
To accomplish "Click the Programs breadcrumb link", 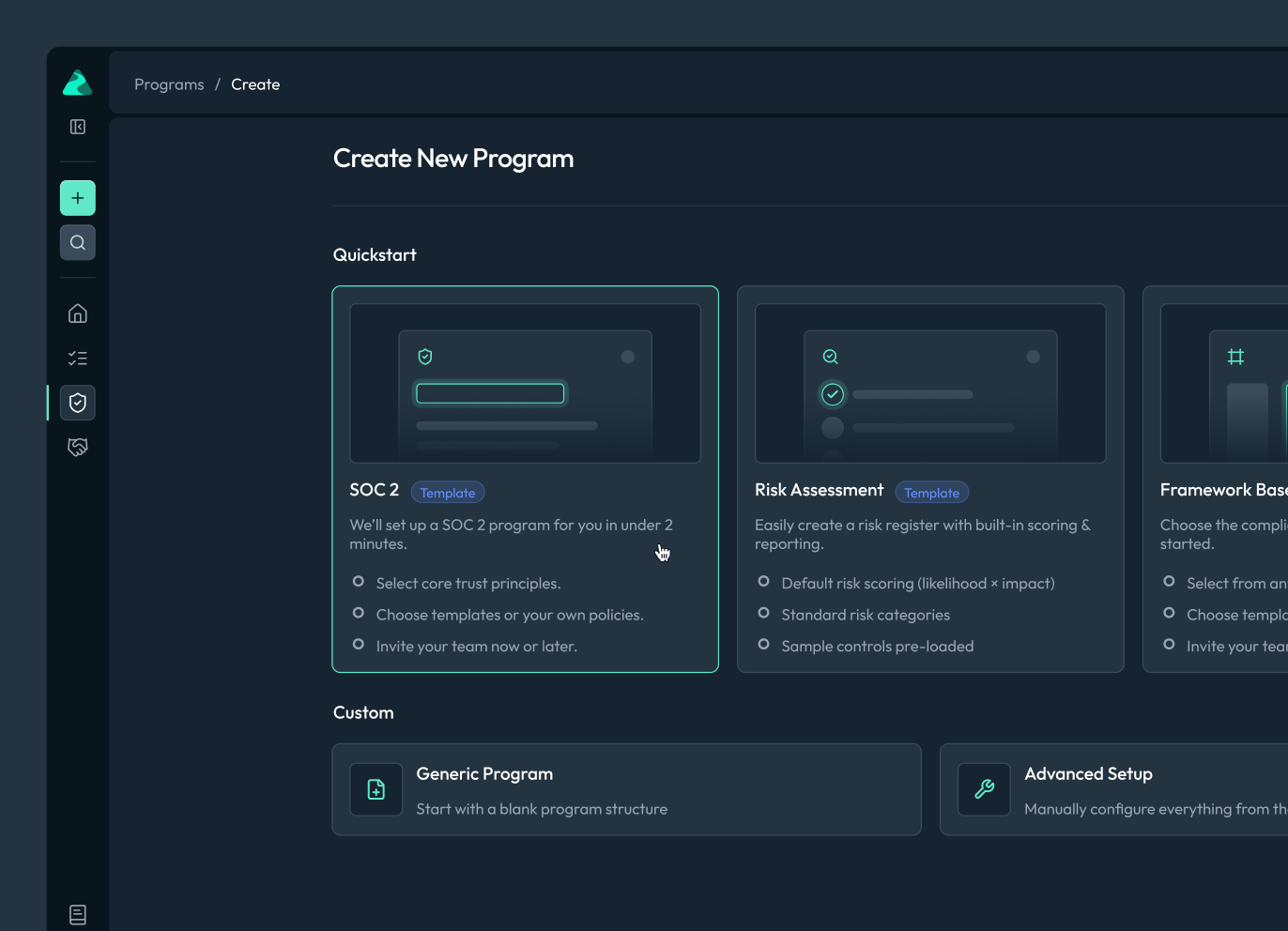I will coord(169,84).
